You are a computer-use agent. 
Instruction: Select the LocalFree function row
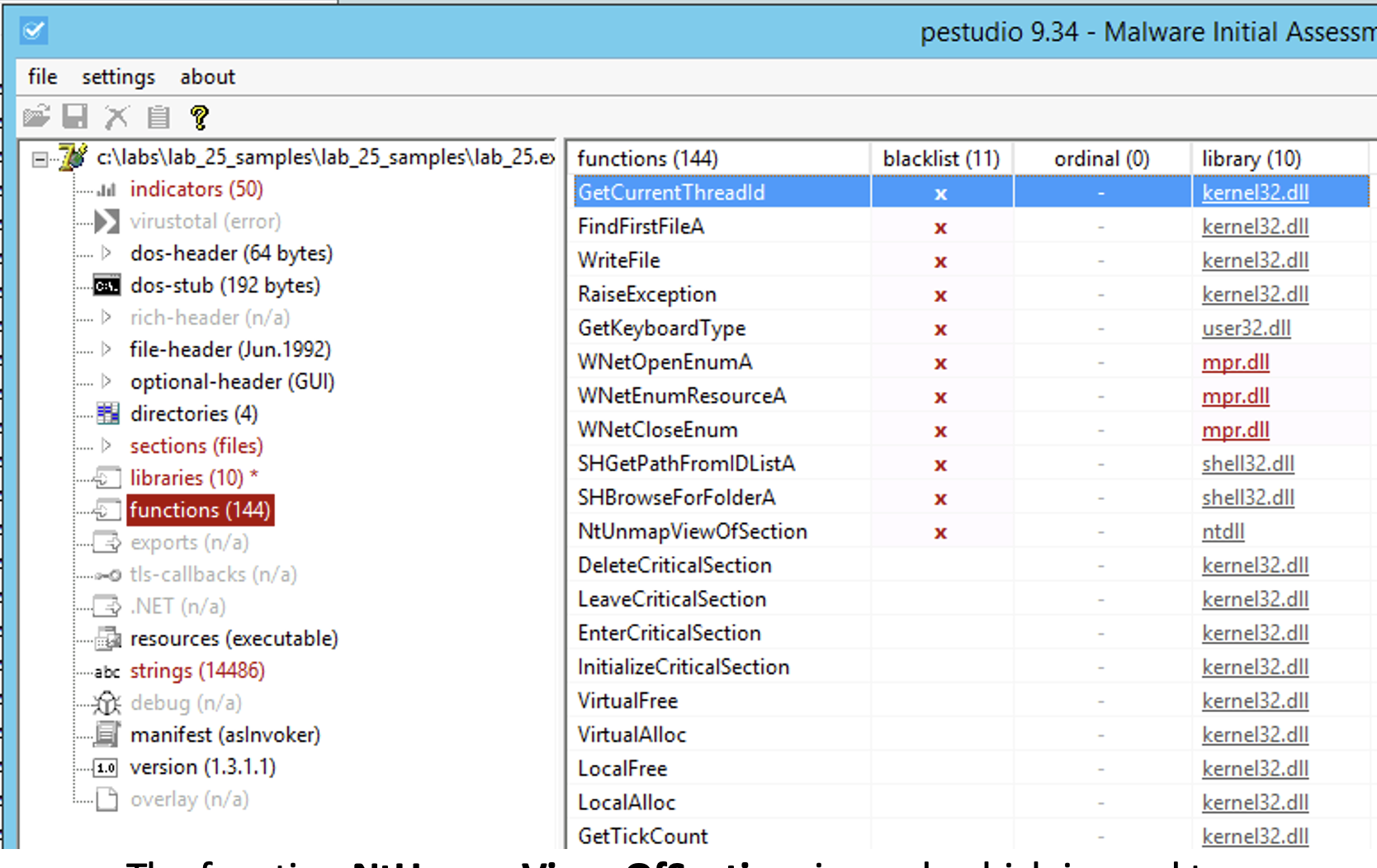972,768
